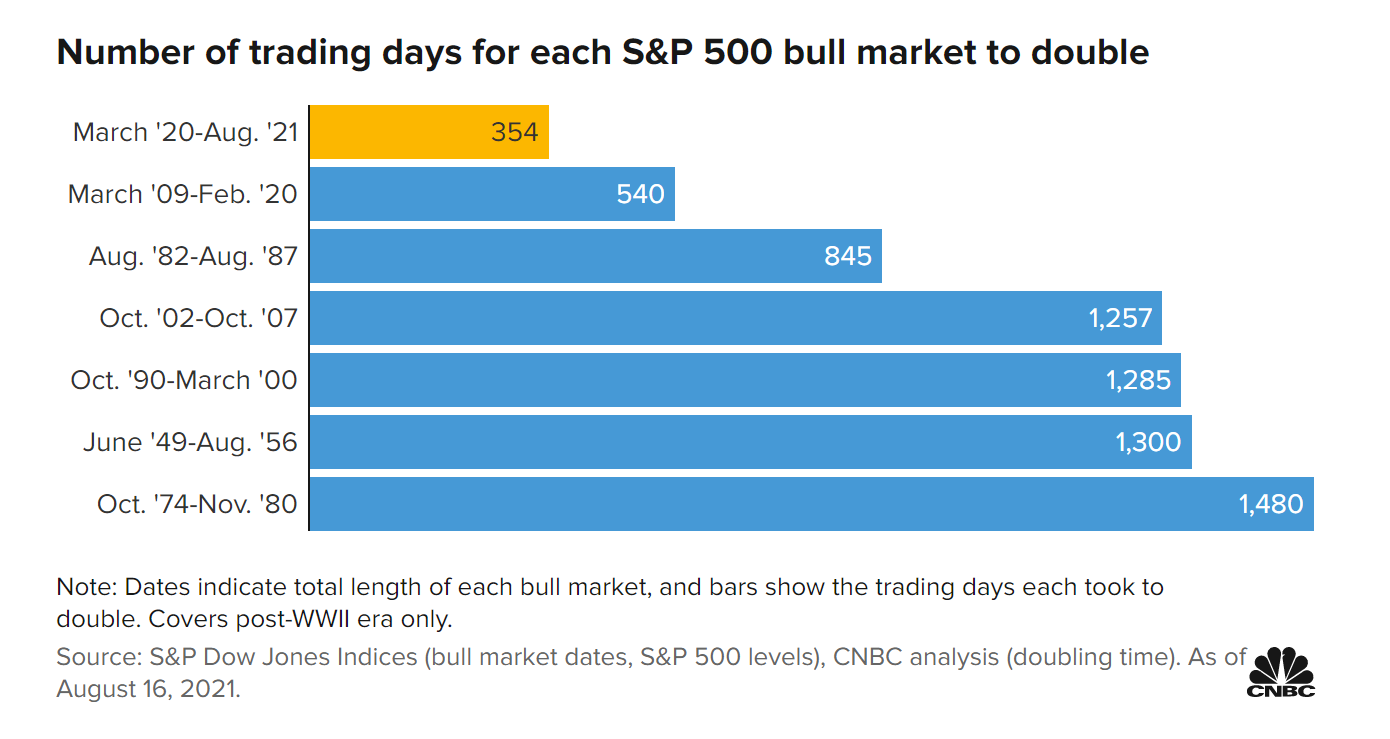Image resolution: width=1390 pixels, height=739 pixels.
Task: Select the "Aug. '82-Aug. '87" axis label
Action: click(193, 256)
